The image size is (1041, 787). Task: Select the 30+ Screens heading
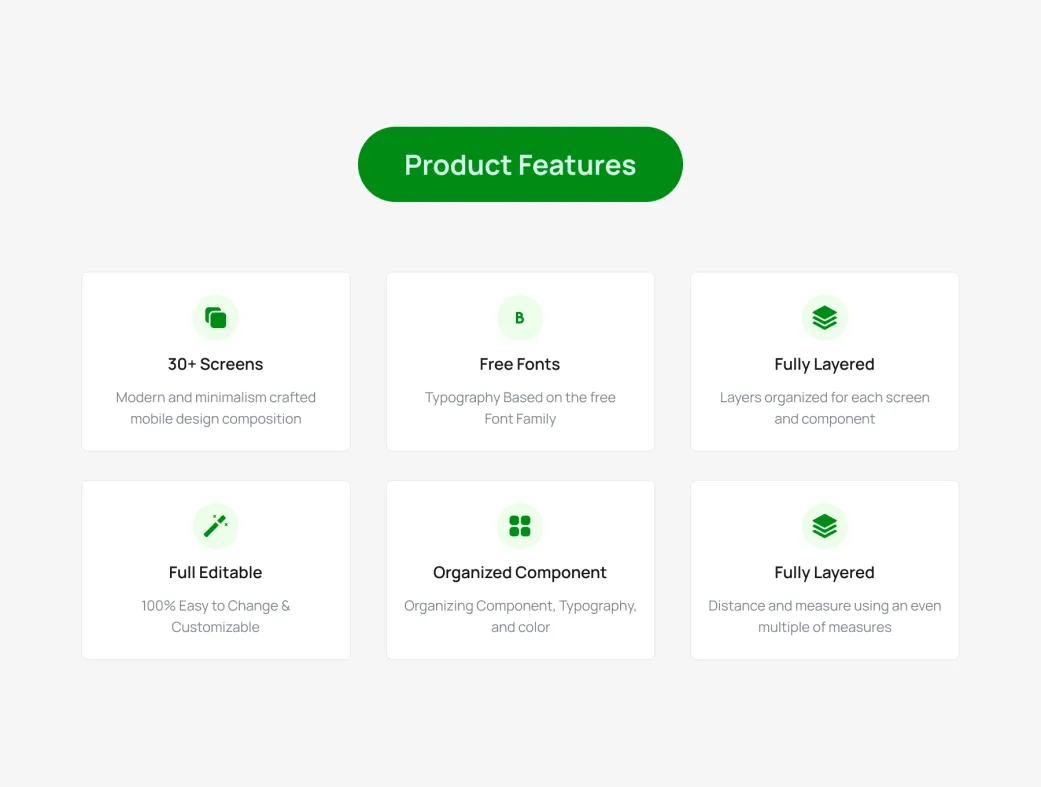coord(216,364)
